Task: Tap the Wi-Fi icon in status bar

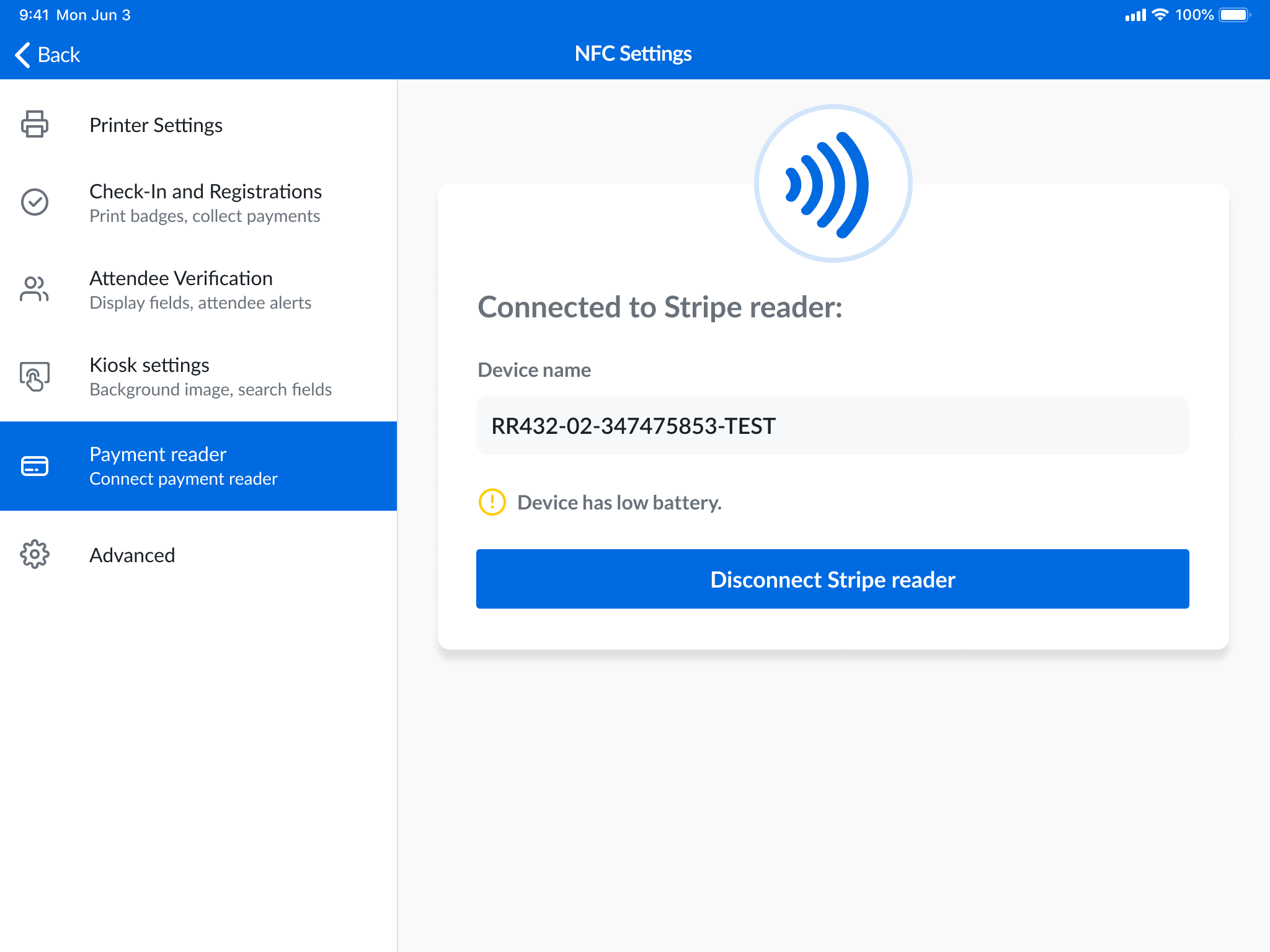Action: [x=1160, y=15]
